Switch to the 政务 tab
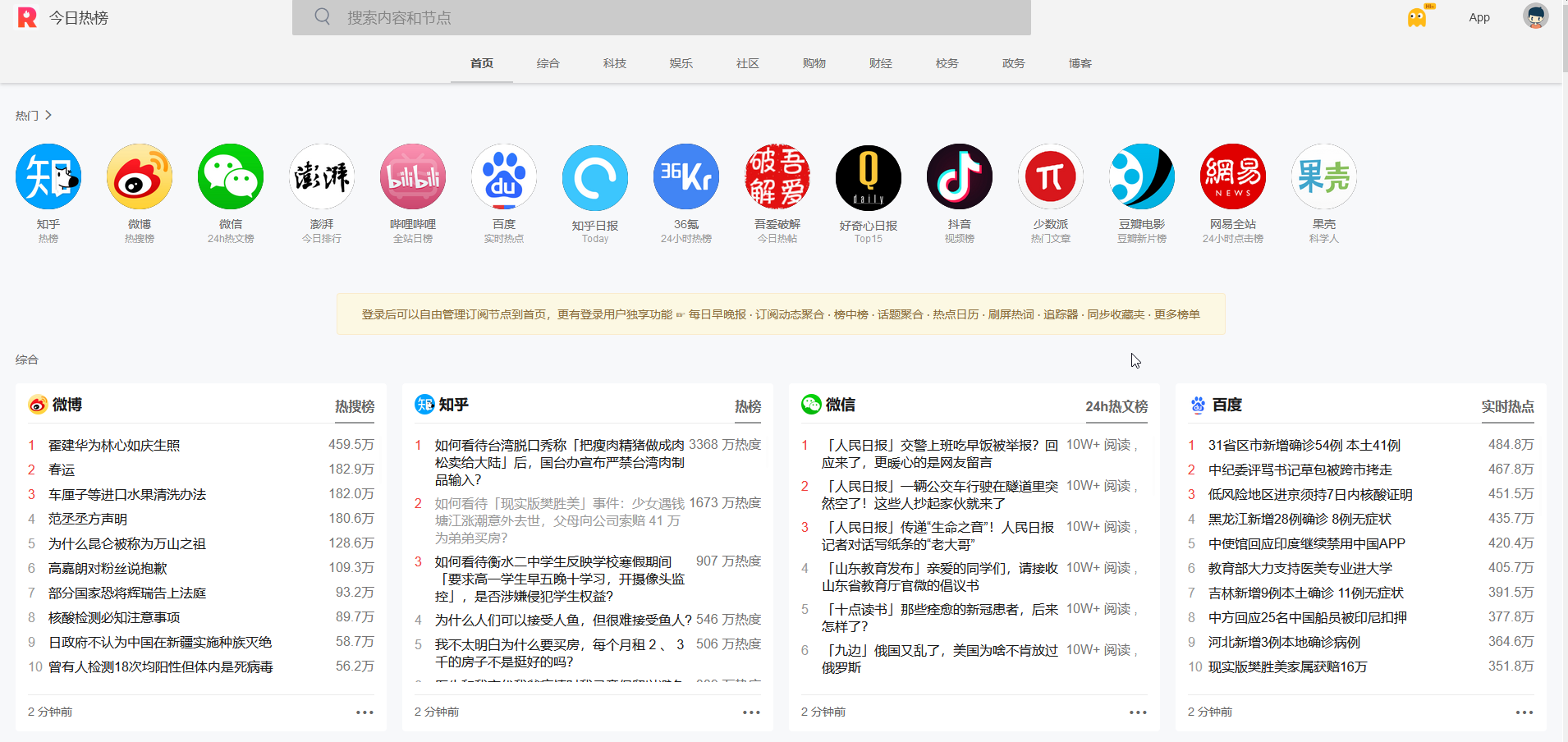 click(1014, 63)
